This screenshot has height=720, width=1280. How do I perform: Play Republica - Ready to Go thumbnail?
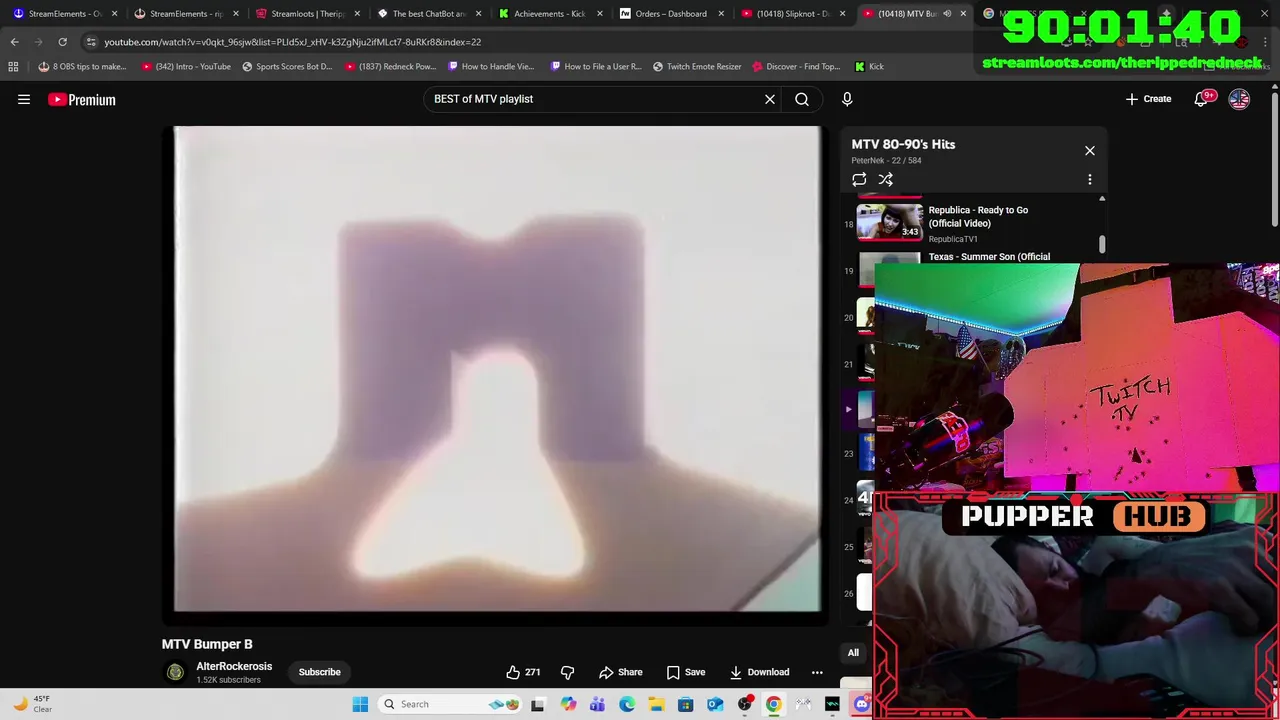click(x=890, y=222)
